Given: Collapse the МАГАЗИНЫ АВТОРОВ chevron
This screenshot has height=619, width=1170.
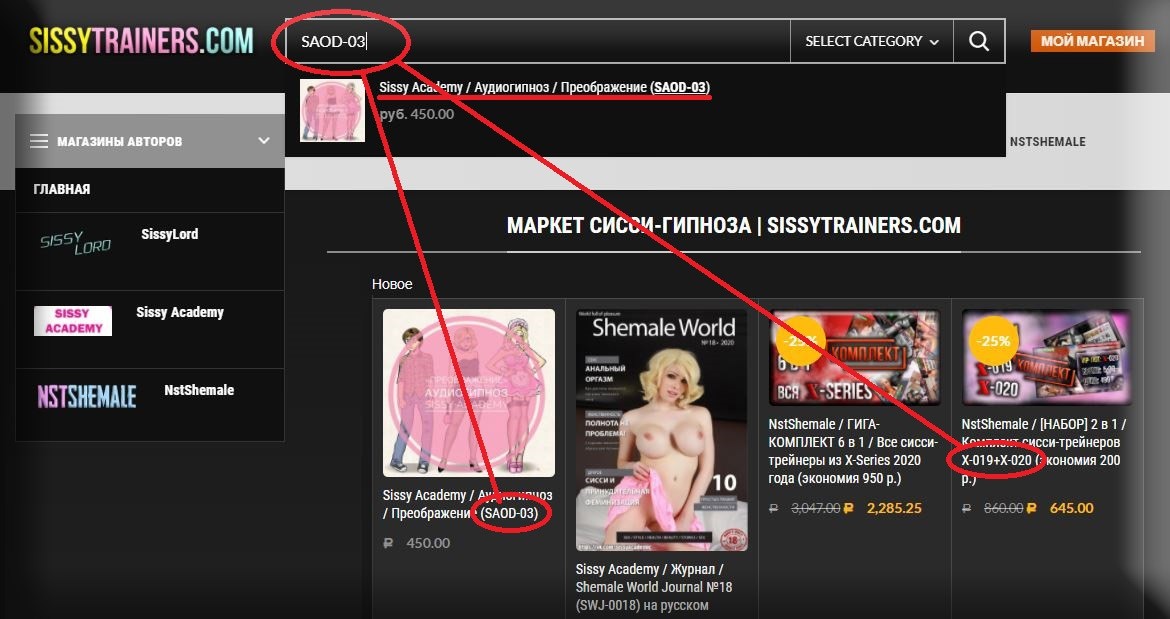Looking at the screenshot, I should (x=264, y=141).
